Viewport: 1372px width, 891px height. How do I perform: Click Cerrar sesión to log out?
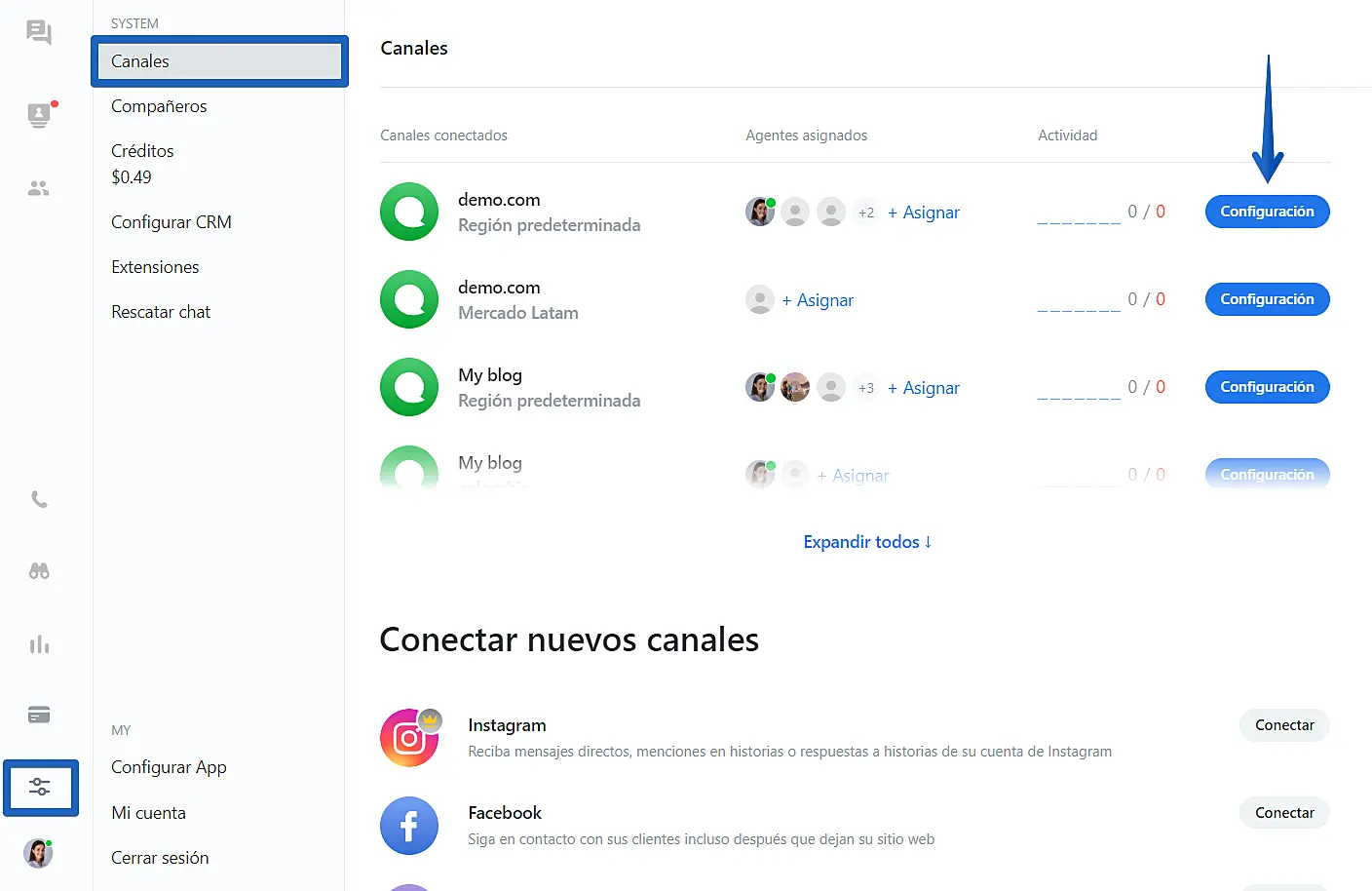click(x=160, y=858)
